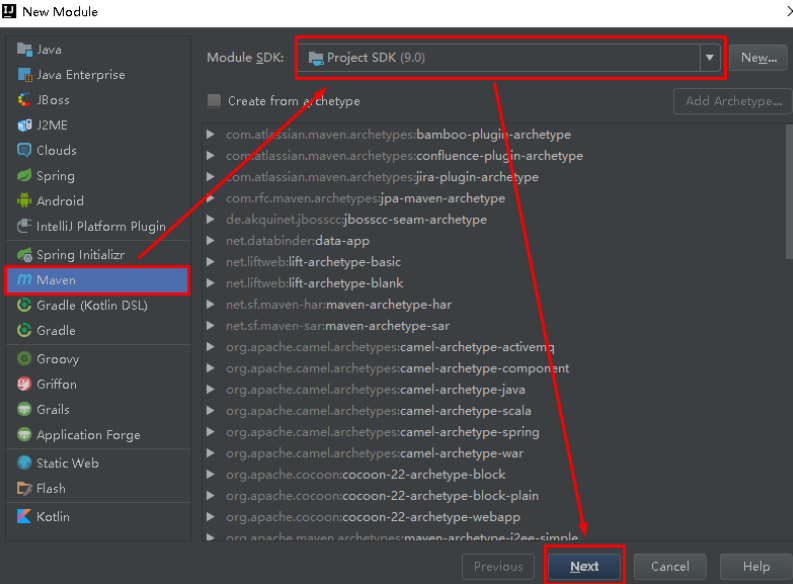Viewport: 793px width, 584px height.
Task: Expand maven-archetype-har node
Action: click(x=210, y=304)
